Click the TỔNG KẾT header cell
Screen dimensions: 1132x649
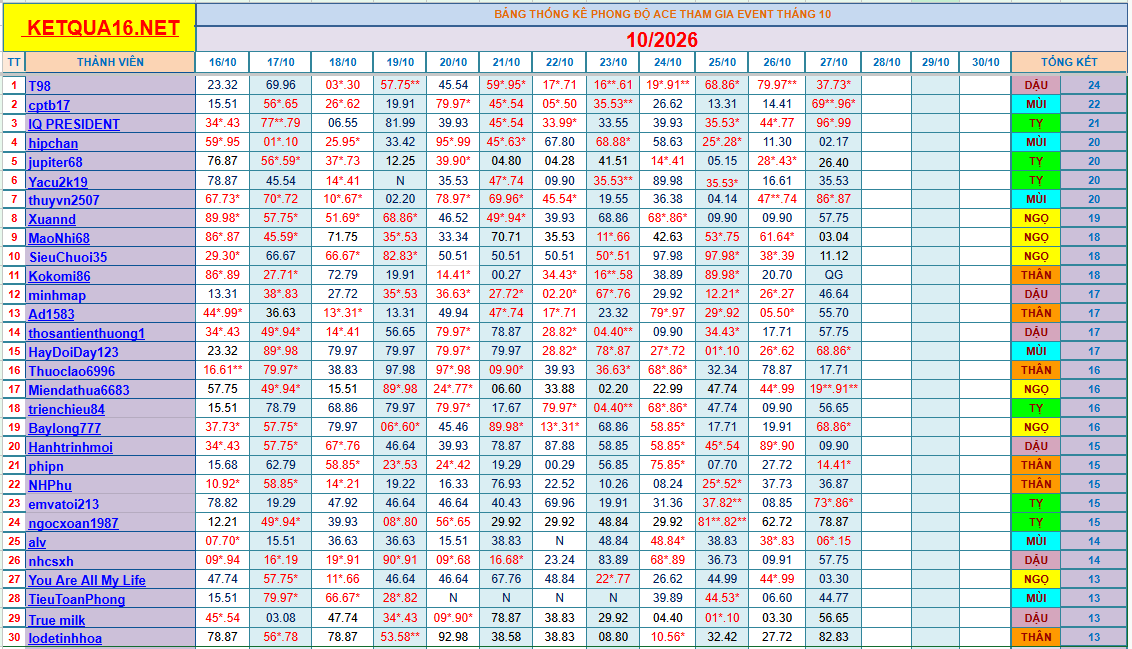1068,62
